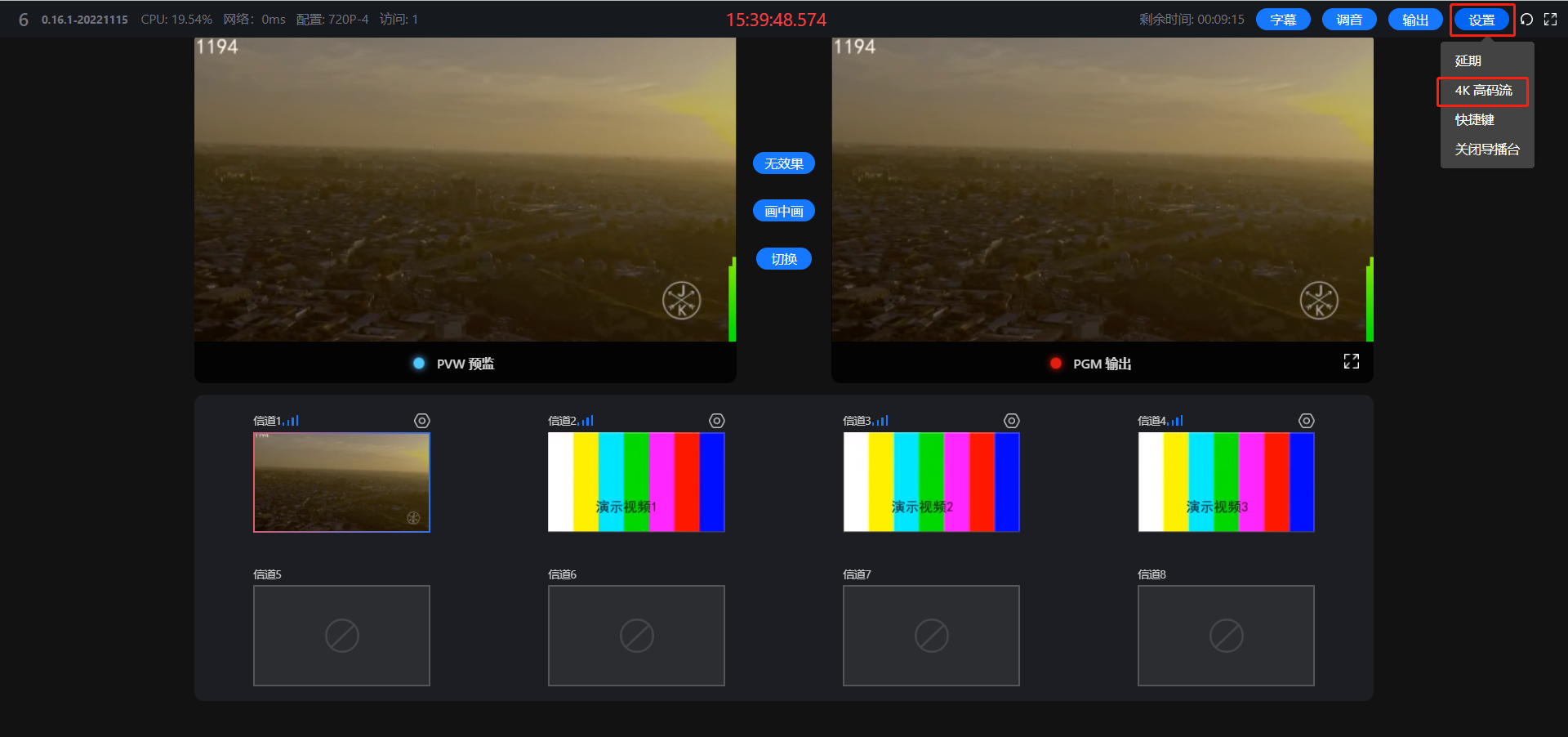This screenshot has height=737, width=1568.
Task: Click the empty 信道5 slot icon
Action: pyautogui.click(x=341, y=636)
